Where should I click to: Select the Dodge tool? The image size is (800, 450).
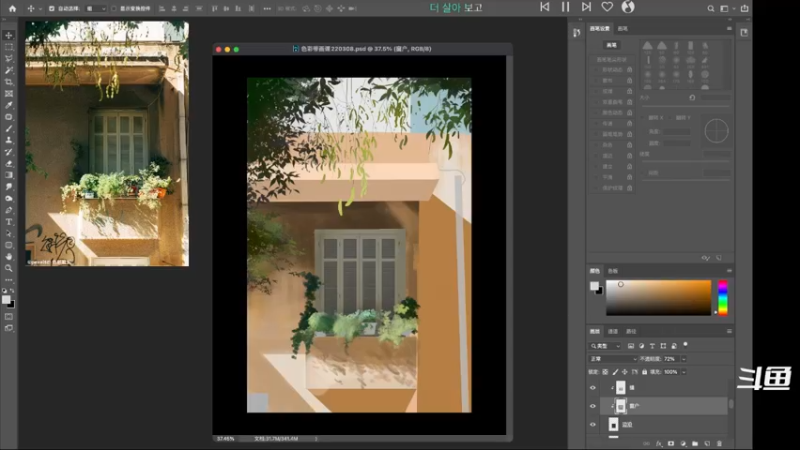[9, 198]
